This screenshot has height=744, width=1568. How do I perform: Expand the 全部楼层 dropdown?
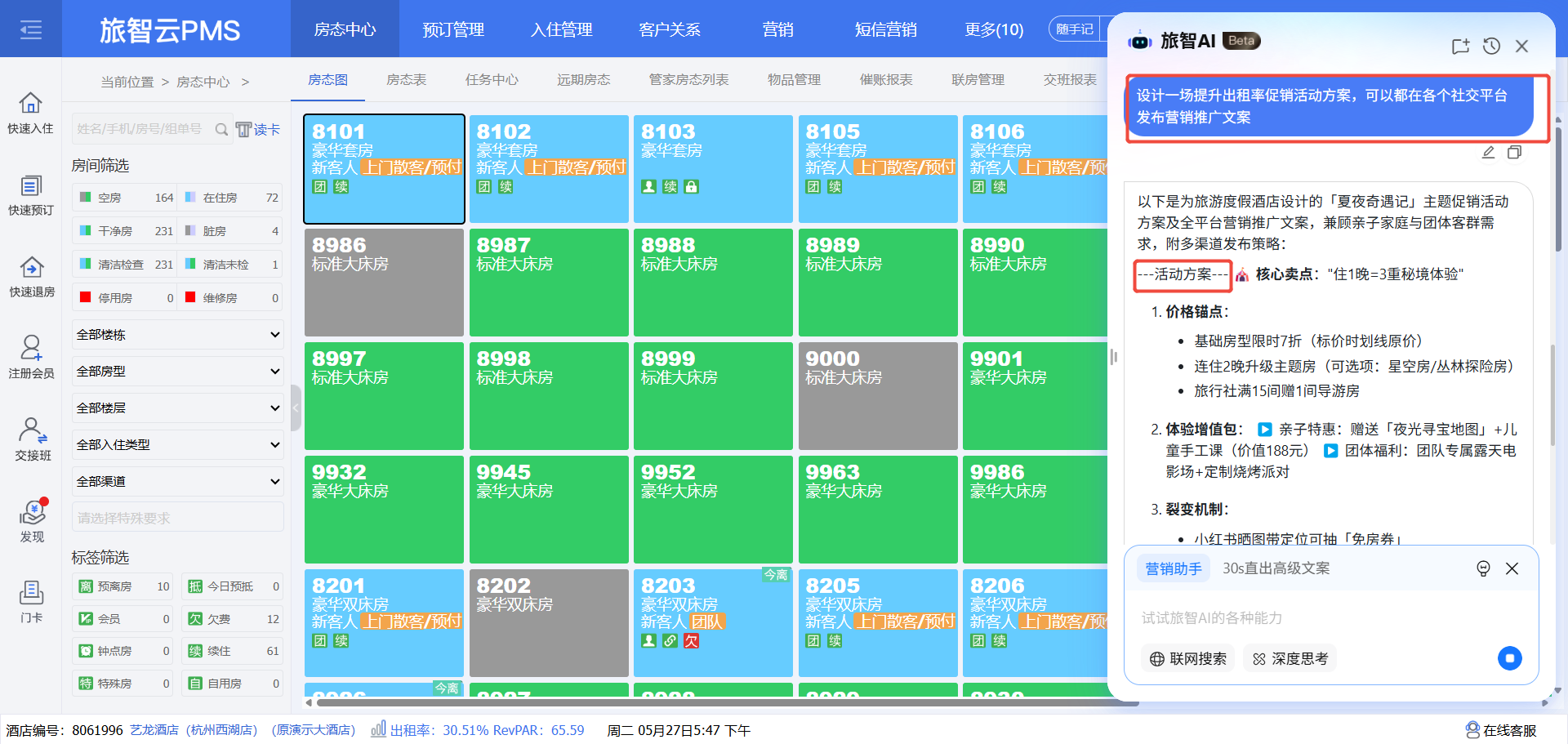click(178, 408)
